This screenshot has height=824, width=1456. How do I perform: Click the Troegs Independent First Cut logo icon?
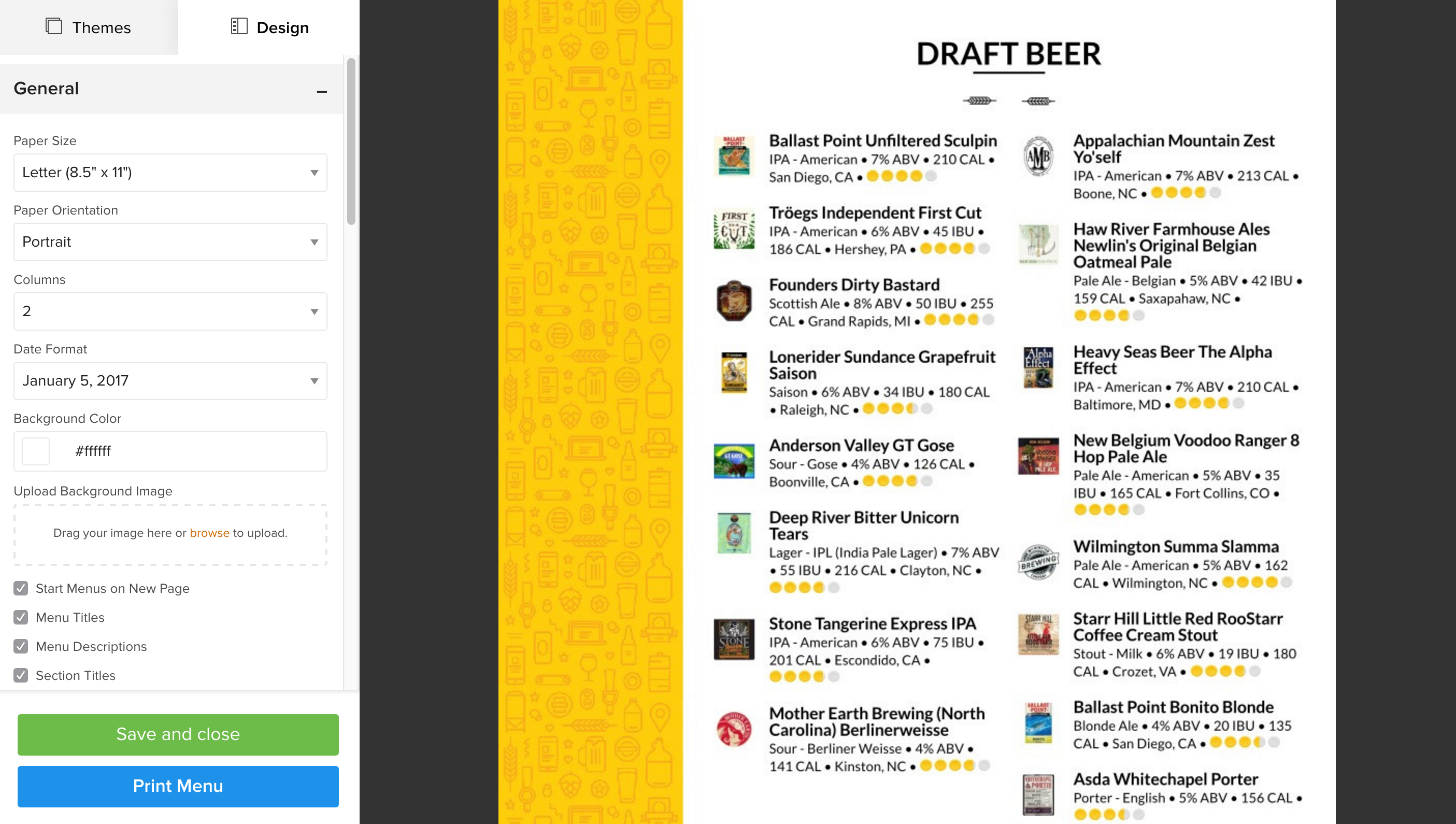coord(734,229)
